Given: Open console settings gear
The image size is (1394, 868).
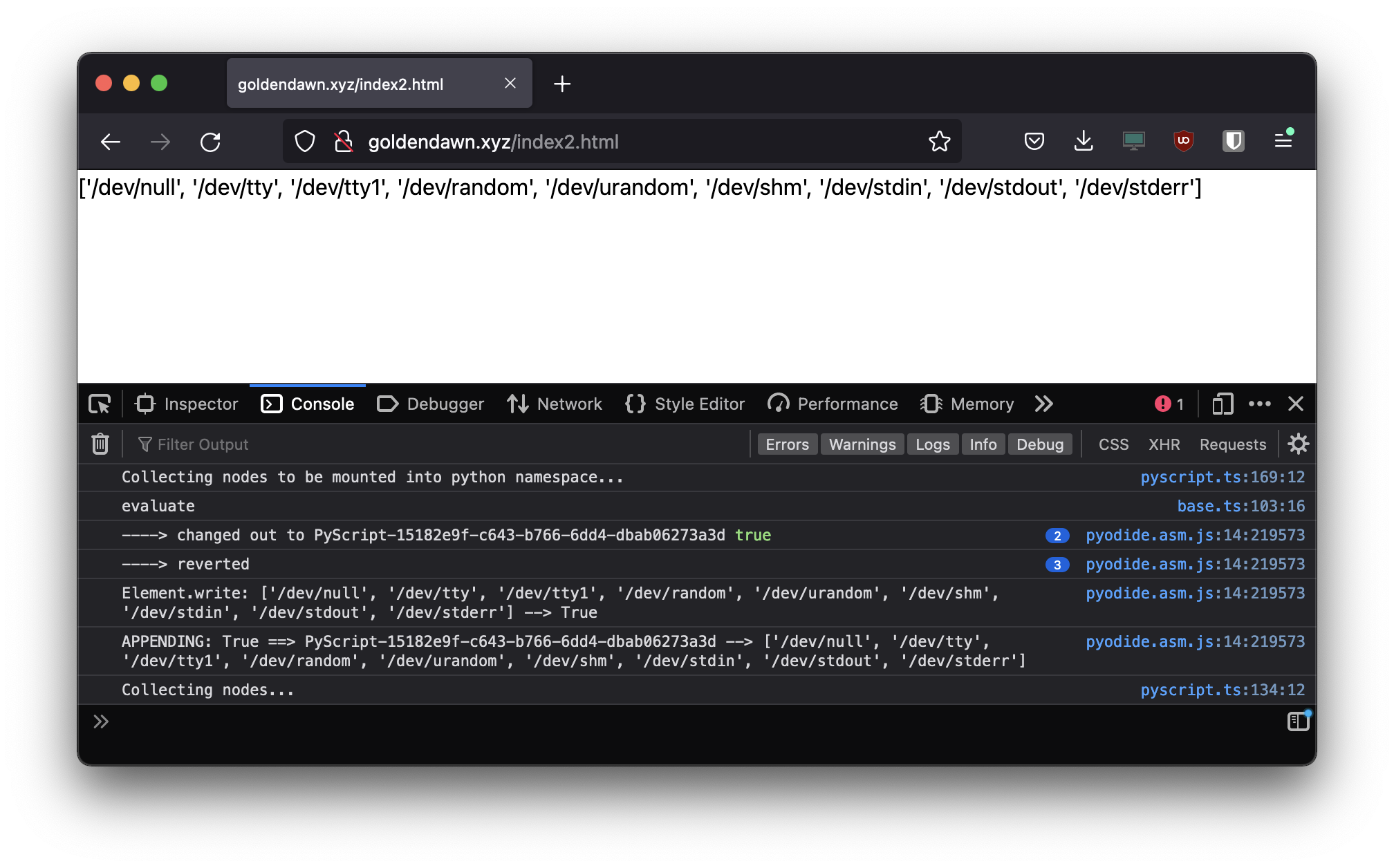Looking at the screenshot, I should pos(1298,444).
